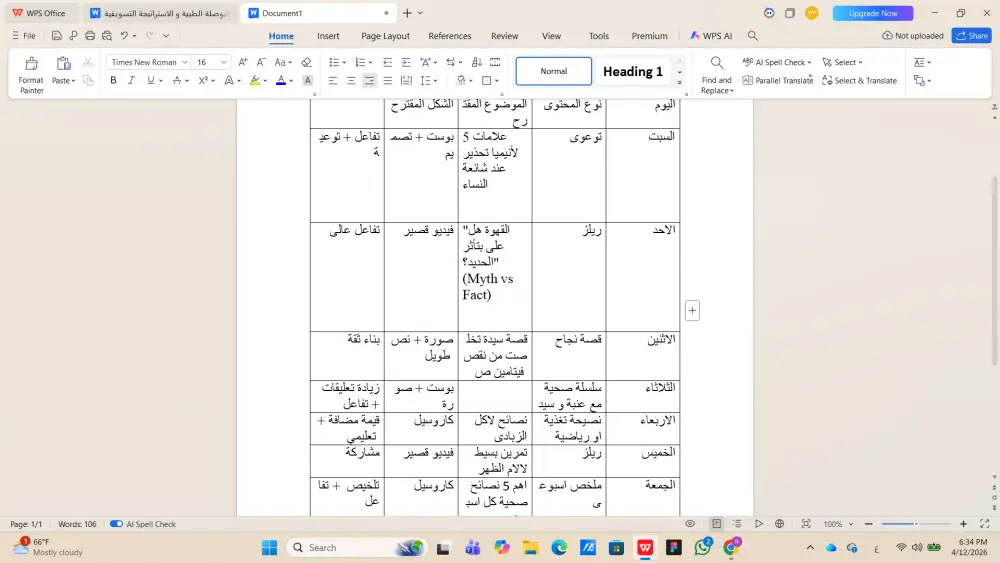Click the Windows Start button
Viewport: 1000px width, 563px height.
coord(270,547)
